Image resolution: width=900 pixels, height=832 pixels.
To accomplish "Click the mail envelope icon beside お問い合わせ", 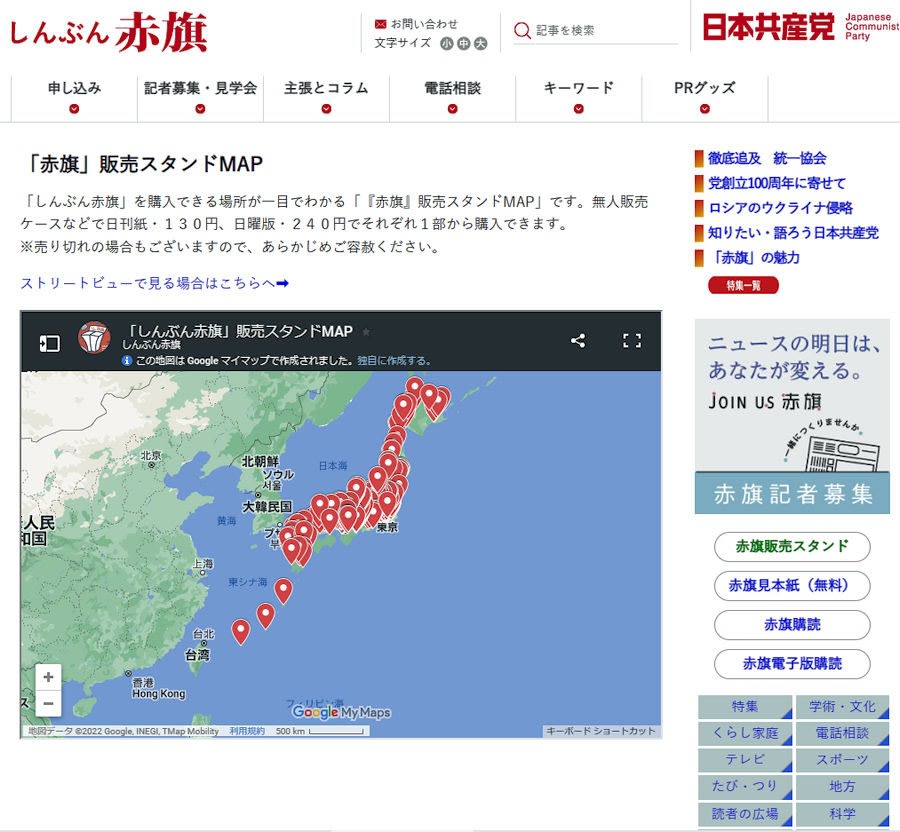I will (x=380, y=24).
